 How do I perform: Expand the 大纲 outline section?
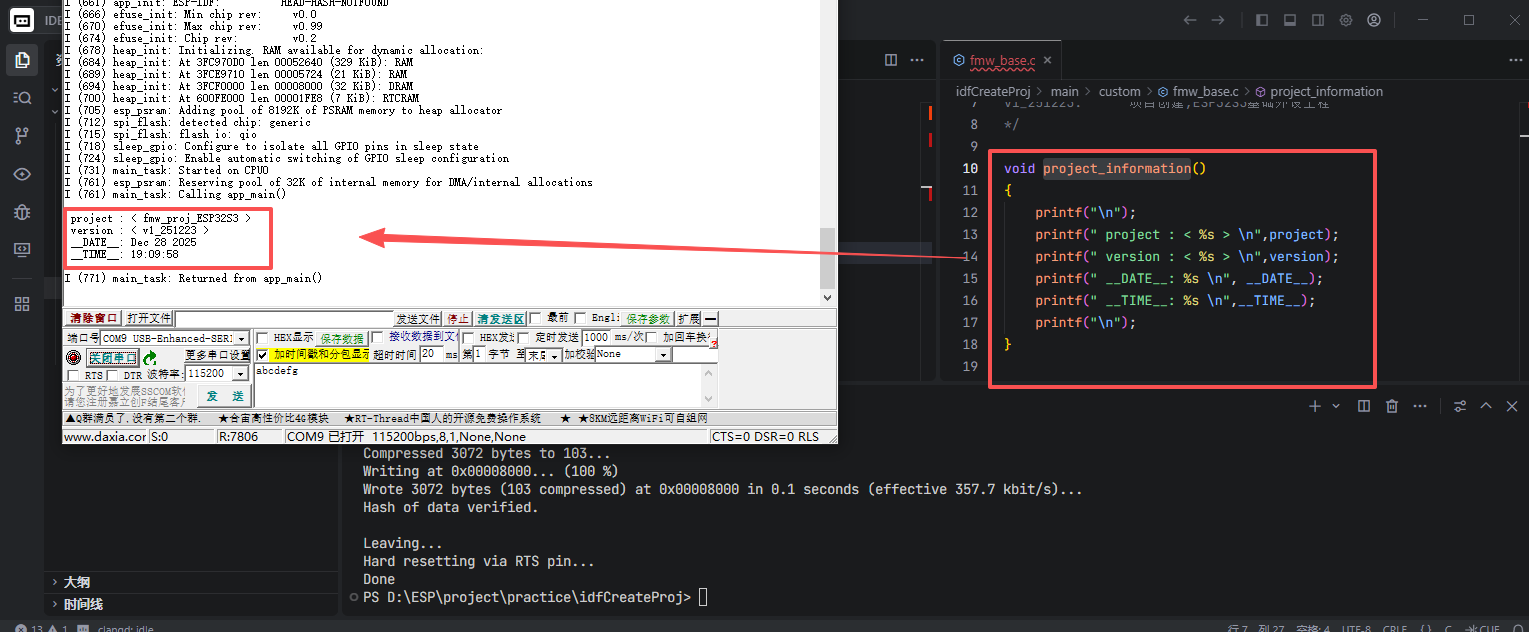click(76, 582)
